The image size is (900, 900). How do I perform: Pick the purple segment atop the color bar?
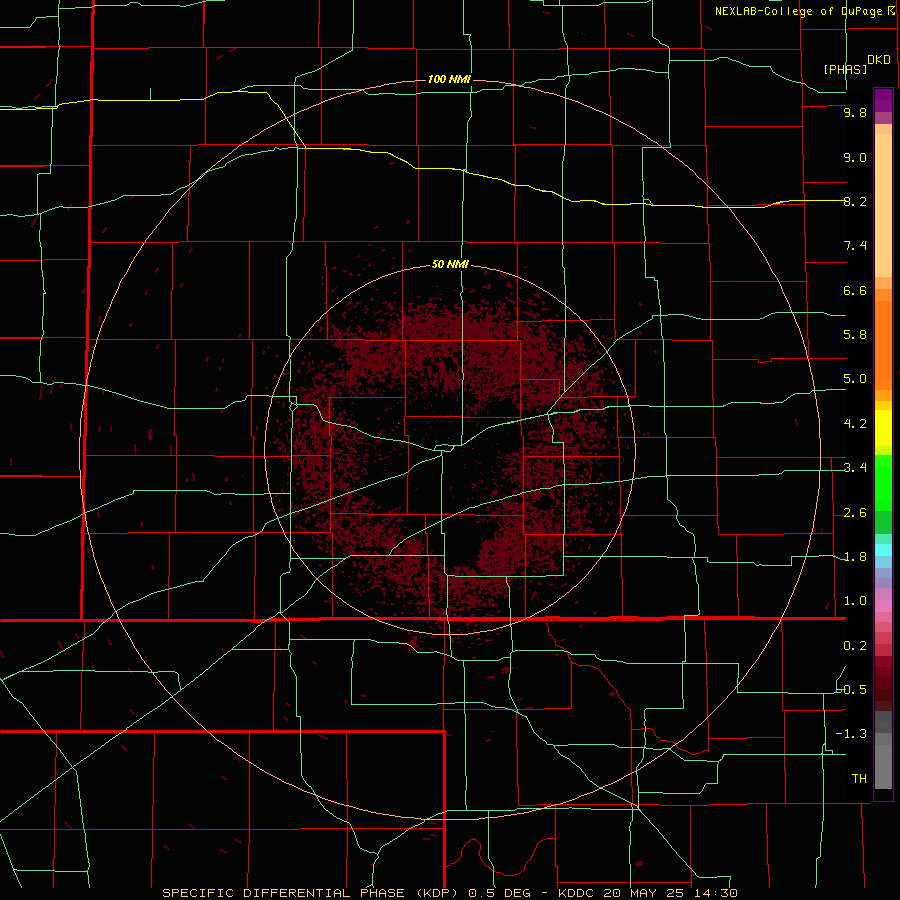pyautogui.click(x=883, y=101)
